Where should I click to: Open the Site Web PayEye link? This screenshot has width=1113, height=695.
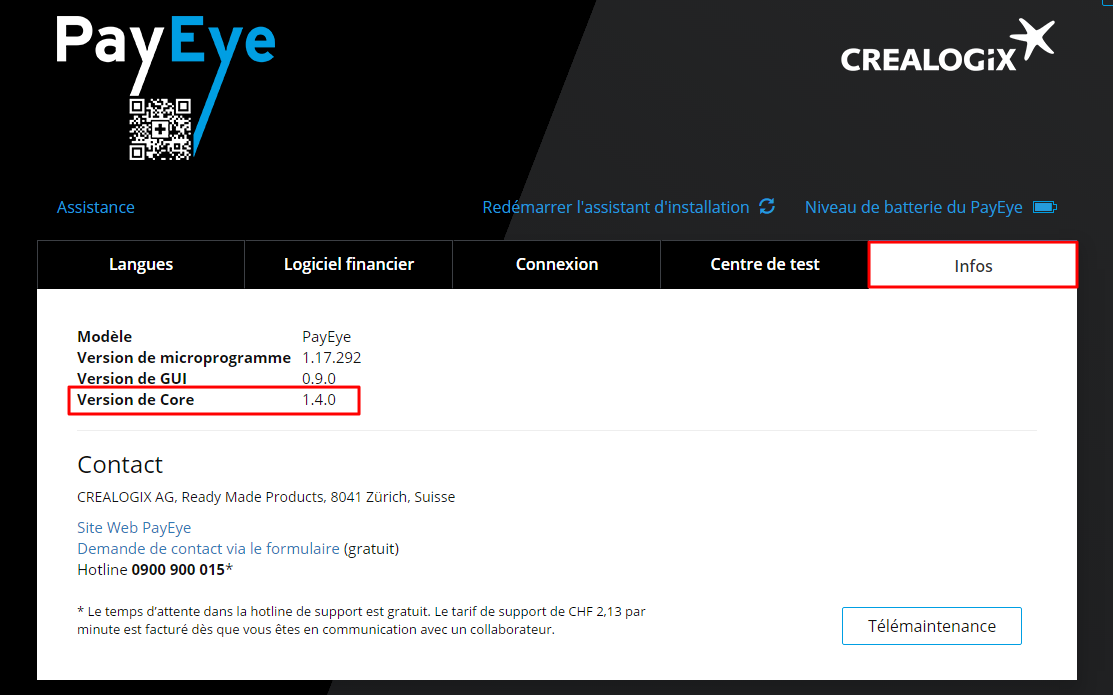tap(134, 527)
